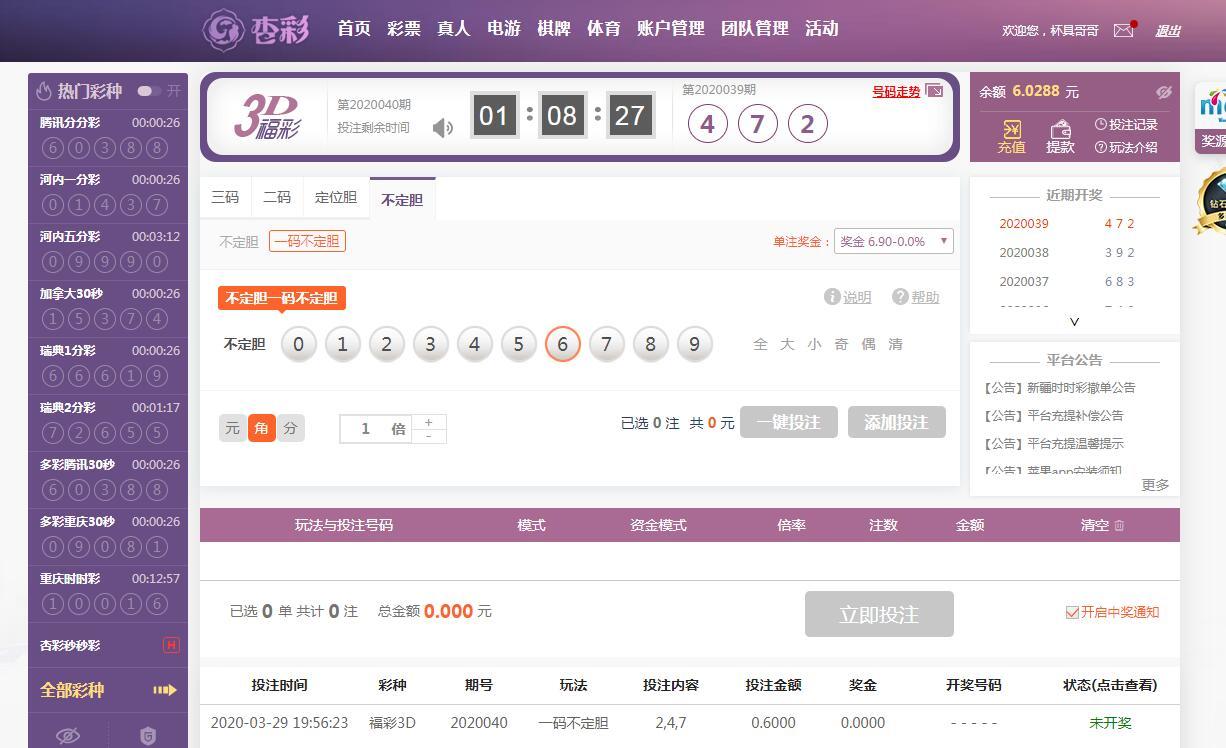Click the flame icon by 热门彩种
This screenshot has width=1226, height=748.
[44, 91]
